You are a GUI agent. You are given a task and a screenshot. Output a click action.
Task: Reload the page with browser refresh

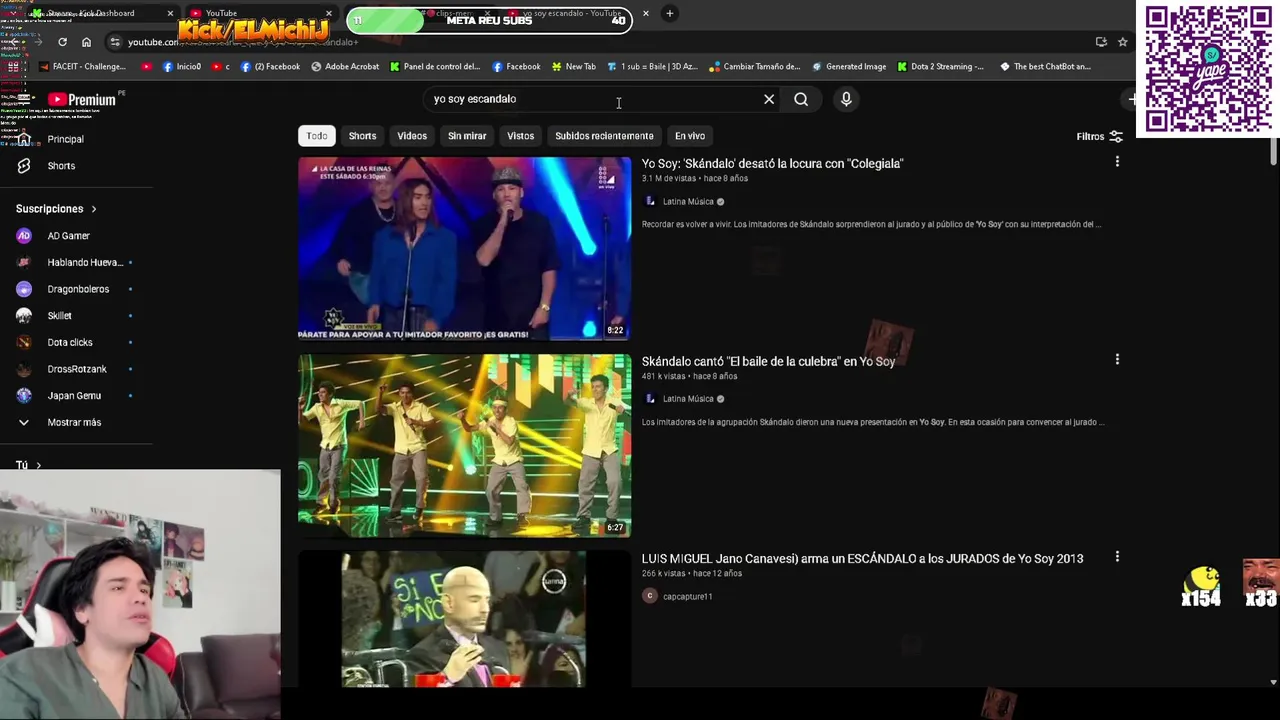62,42
